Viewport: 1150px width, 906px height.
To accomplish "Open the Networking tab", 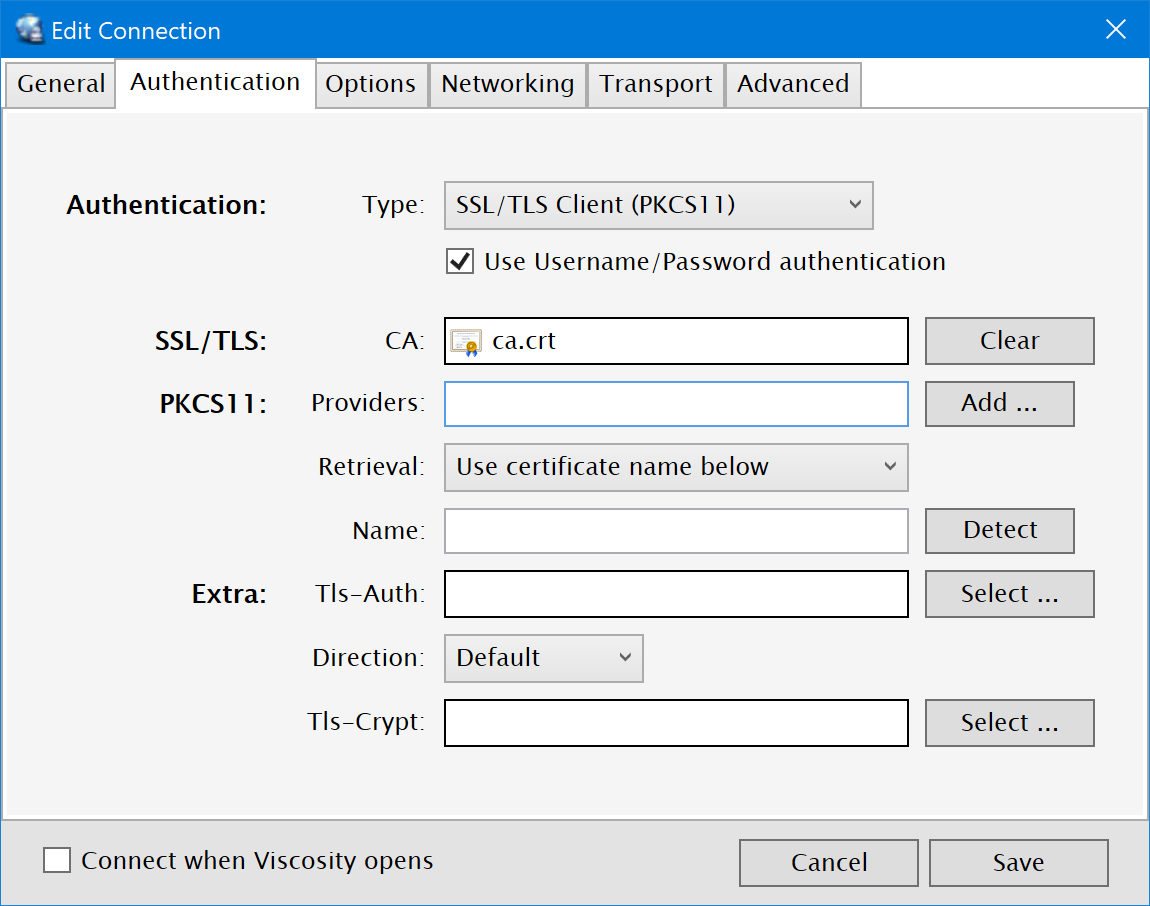I will click(x=507, y=84).
